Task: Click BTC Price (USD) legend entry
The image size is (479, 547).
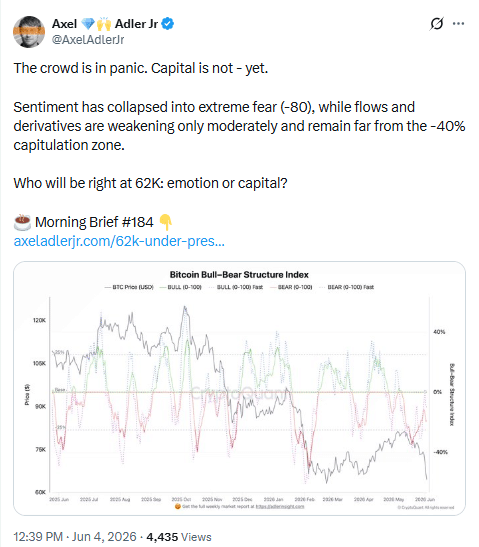Action: point(129,287)
